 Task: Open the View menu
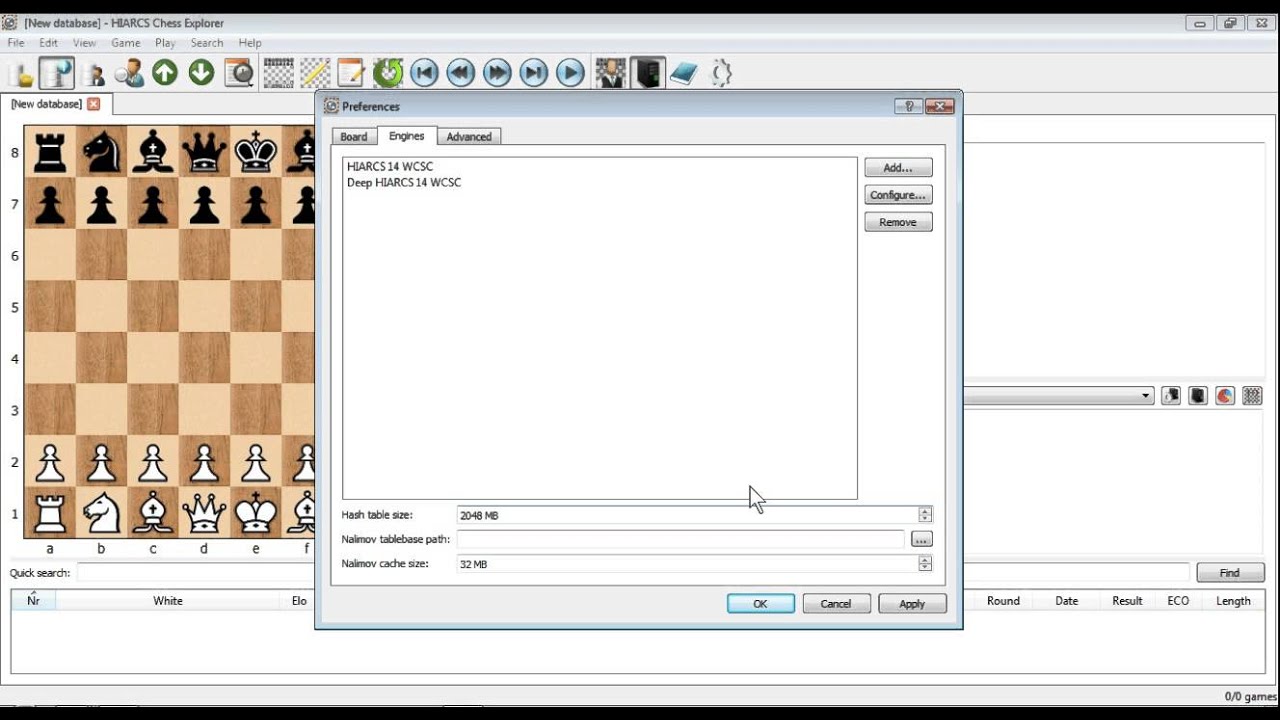[x=84, y=43]
